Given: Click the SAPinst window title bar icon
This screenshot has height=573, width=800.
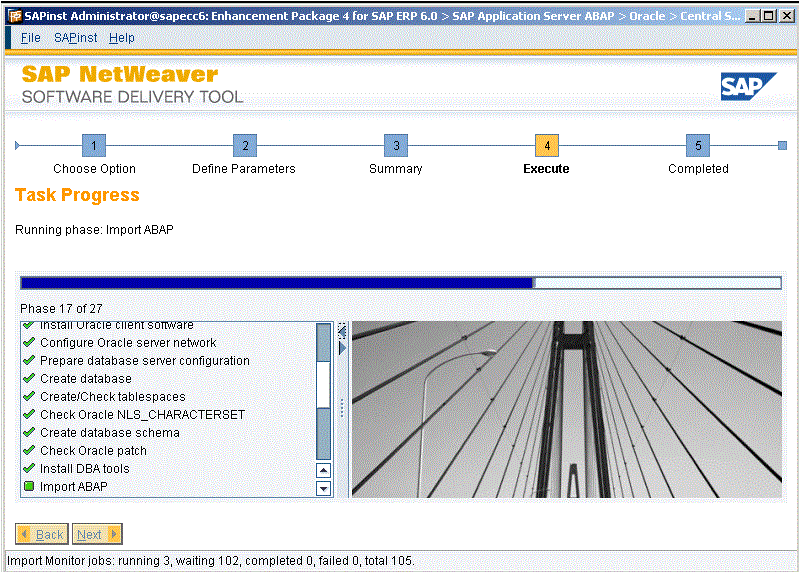Looking at the screenshot, I should [13, 17].
